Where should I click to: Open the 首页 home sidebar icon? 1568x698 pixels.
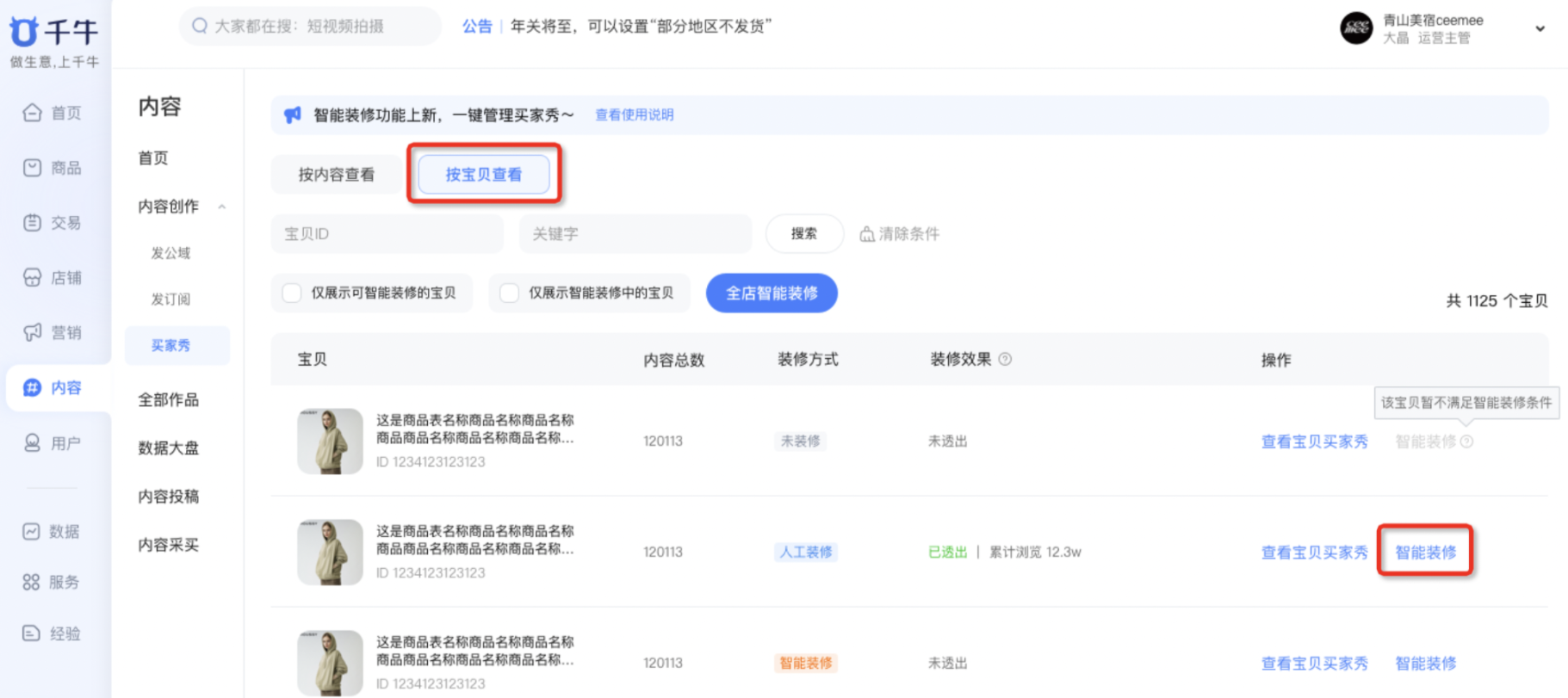pyautogui.click(x=32, y=113)
